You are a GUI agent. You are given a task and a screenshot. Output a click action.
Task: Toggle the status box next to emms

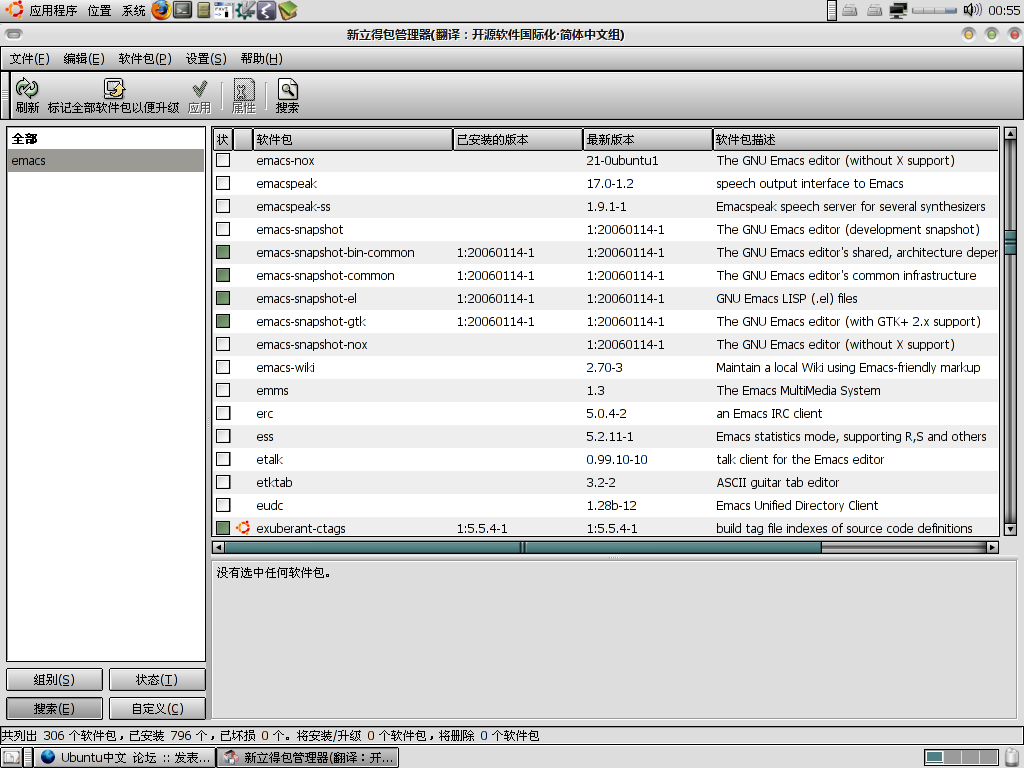point(223,391)
